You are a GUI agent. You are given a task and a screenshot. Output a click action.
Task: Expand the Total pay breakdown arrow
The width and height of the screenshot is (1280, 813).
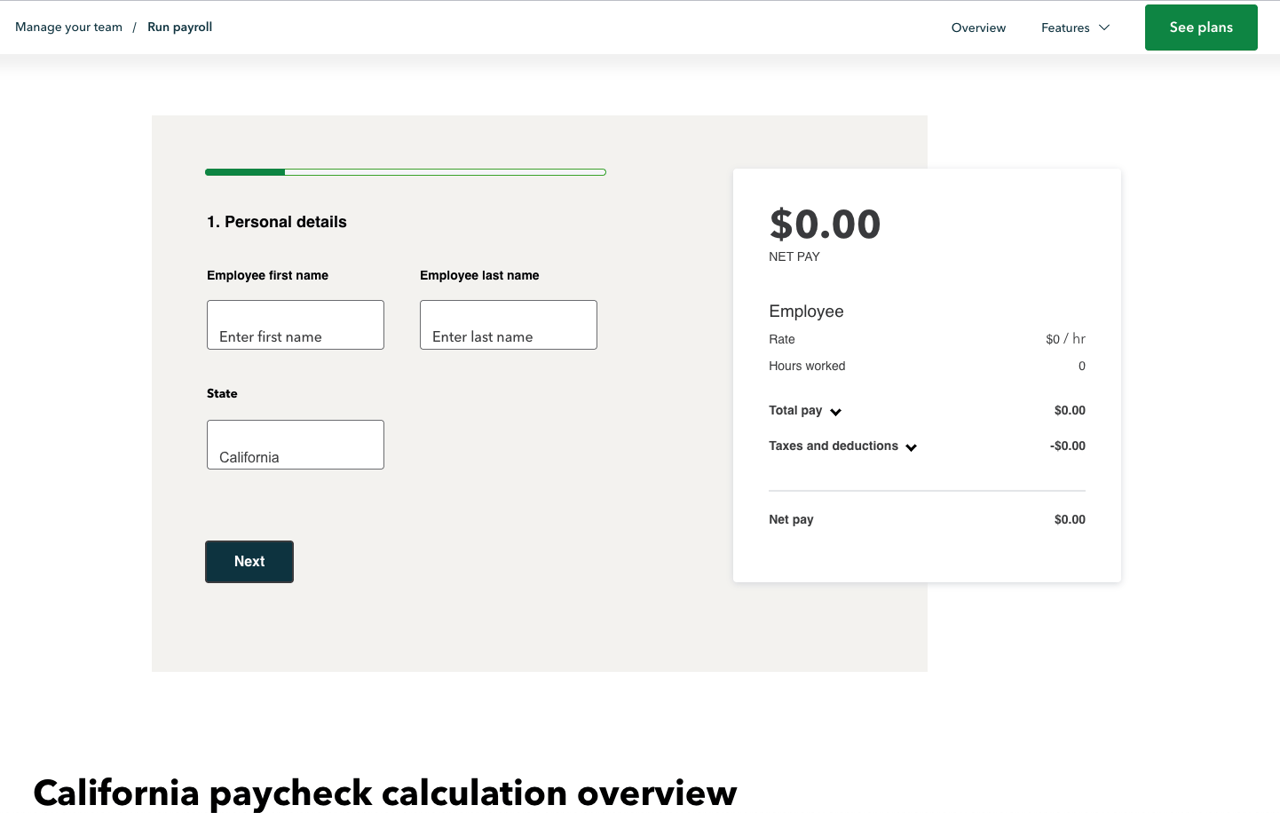[836, 411]
